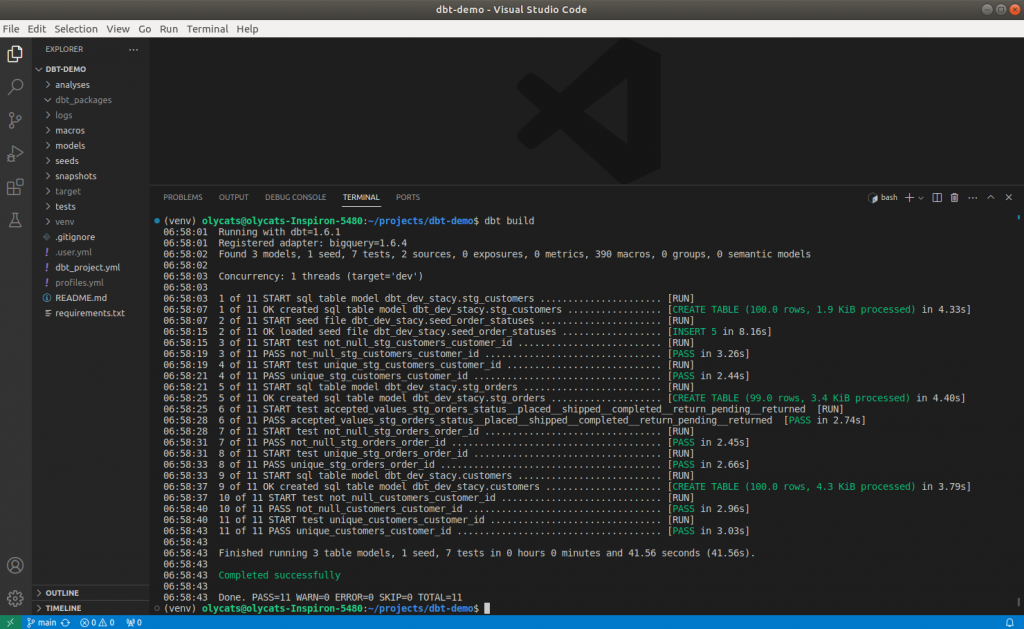Open the Manage gear settings icon

point(15,598)
